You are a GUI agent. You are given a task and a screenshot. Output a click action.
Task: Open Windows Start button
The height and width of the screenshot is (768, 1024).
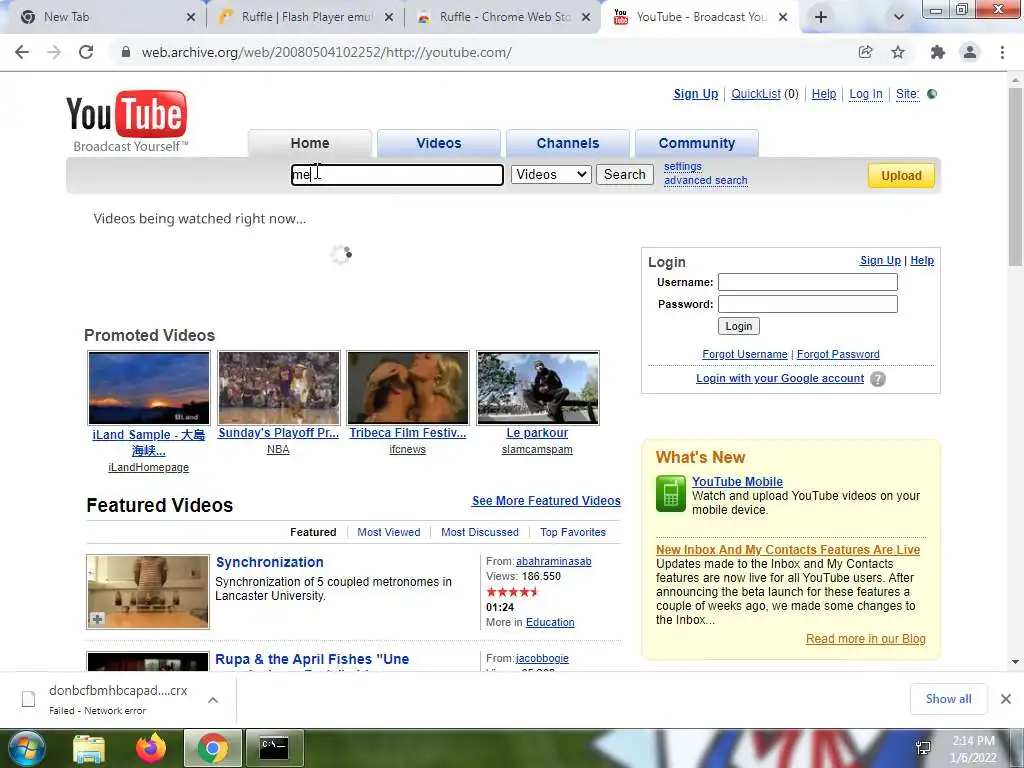click(x=27, y=748)
